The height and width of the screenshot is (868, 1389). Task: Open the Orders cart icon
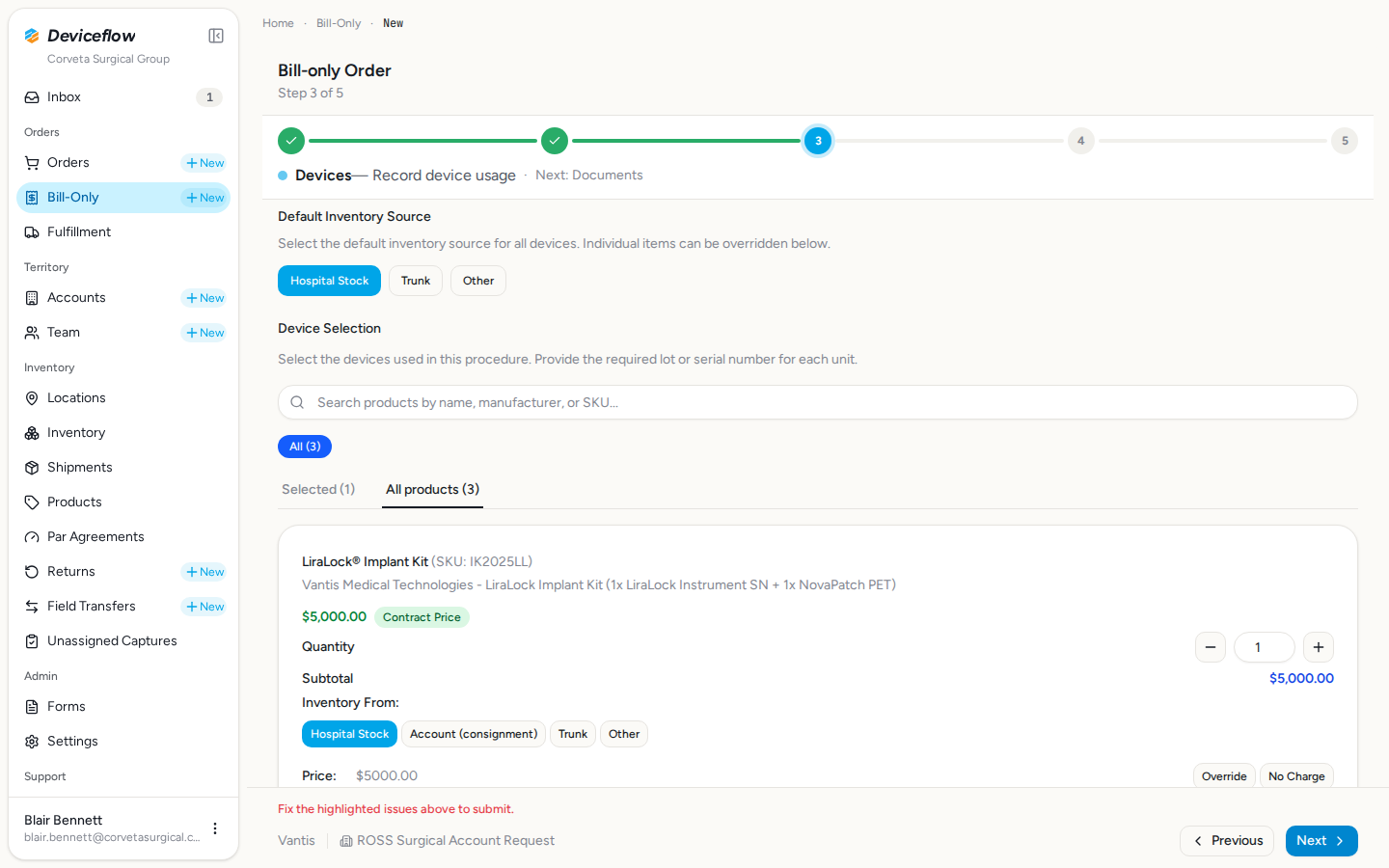coord(32,163)
